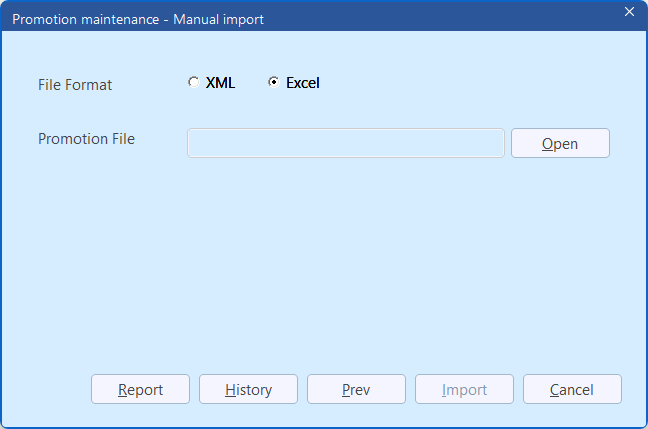
Task: Click the 'Promotion maintenance - Manual import' title text
Action: coord(138,19)
